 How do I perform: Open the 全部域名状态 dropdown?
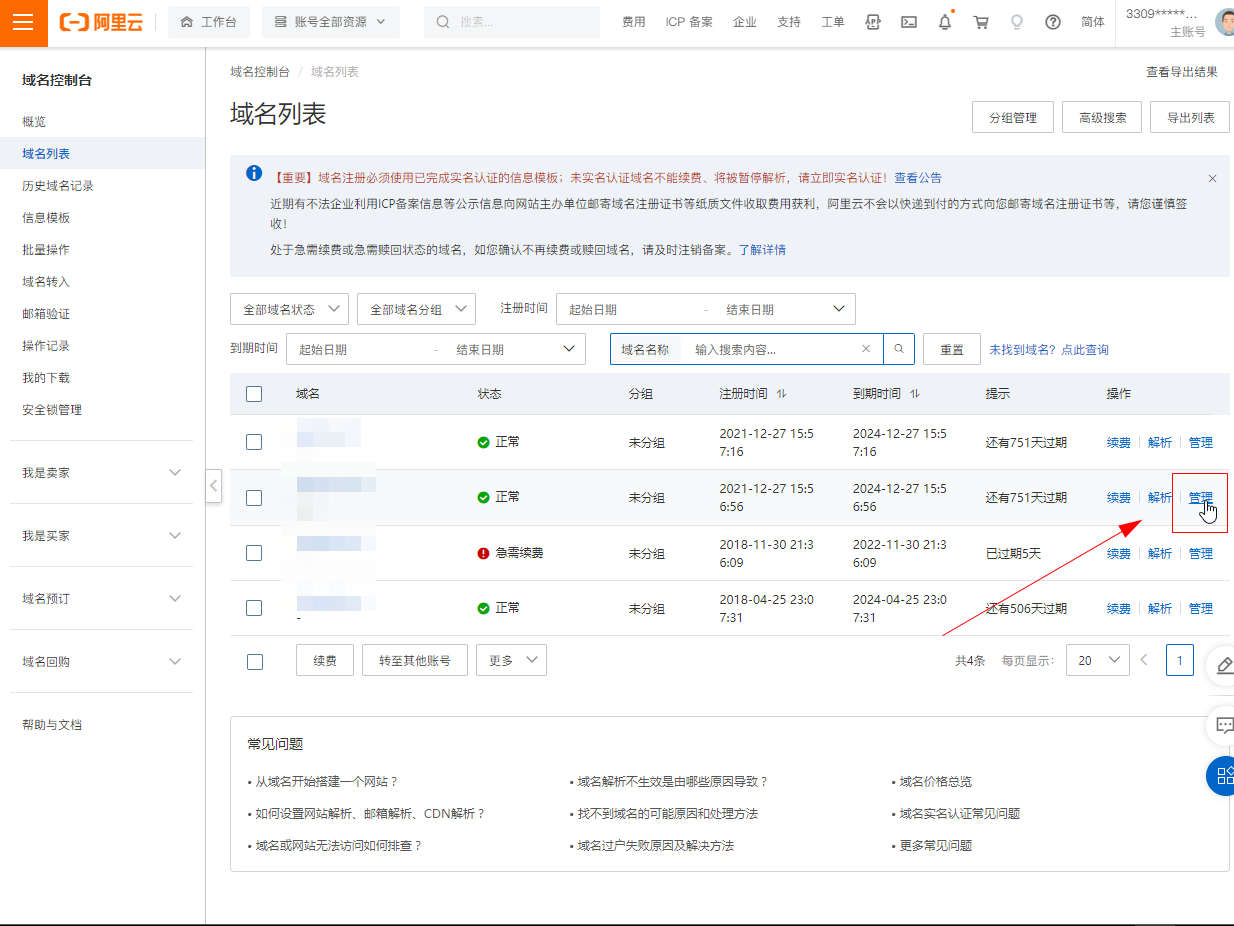tap(289, 309)
